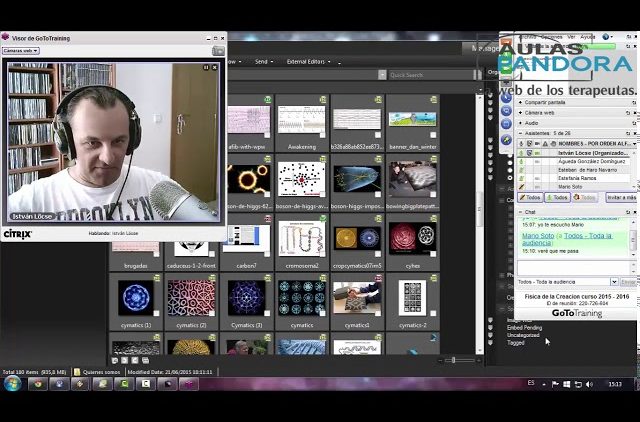Click the Cymatics (3) file name
The width and height of the screenshot is (640, 422).
coord(247,325)
